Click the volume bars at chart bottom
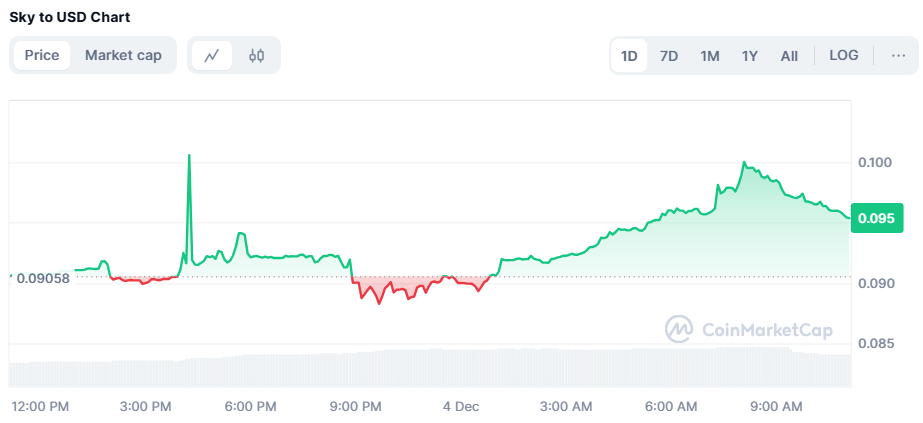The width and height of the screenshot is (923, 423). point(430,367)
